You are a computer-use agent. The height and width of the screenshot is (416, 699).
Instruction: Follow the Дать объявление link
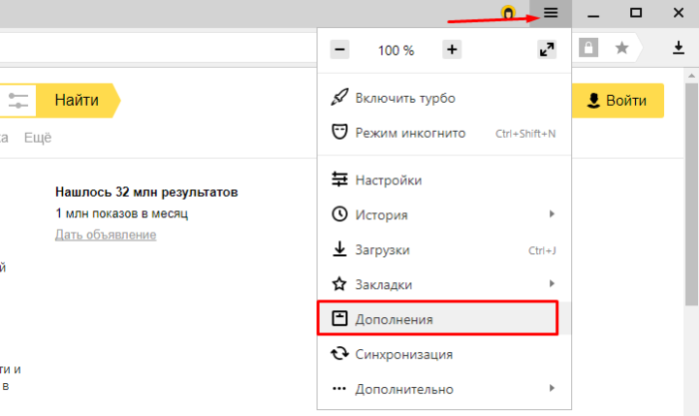(106, 235)
